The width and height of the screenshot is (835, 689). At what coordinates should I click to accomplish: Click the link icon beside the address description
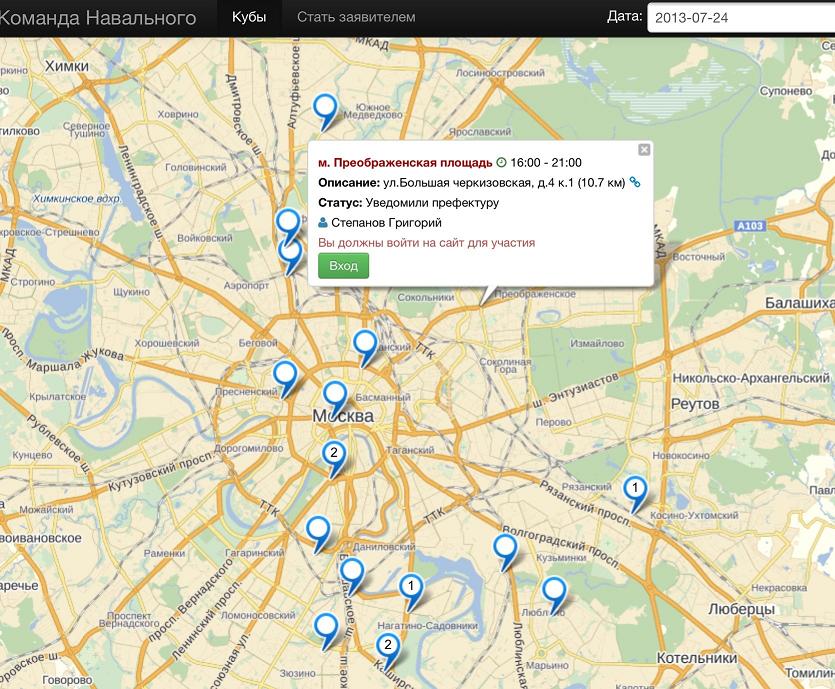click(x=634, y=182)
